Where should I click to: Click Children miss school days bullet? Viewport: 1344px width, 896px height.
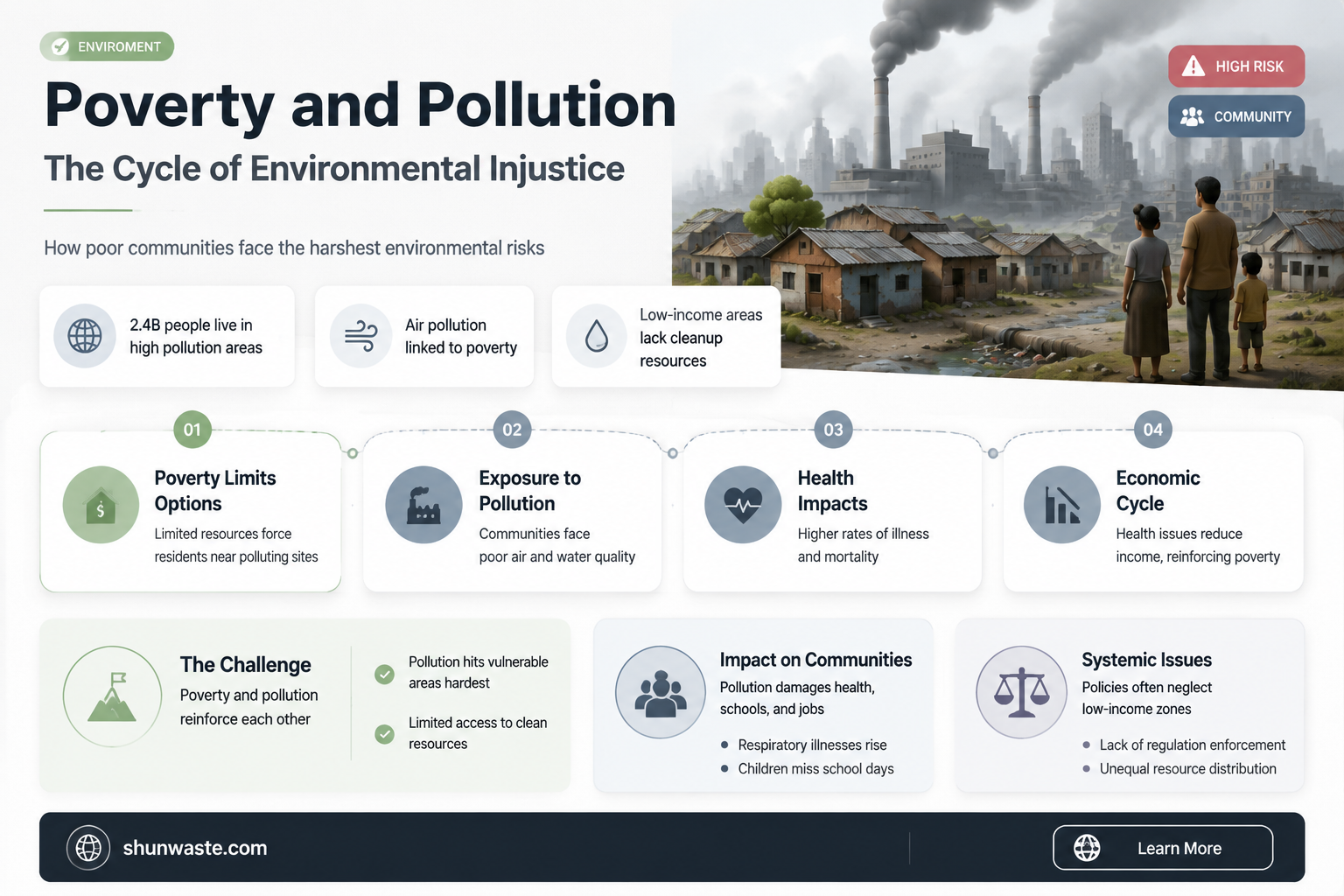tap(815, 768)
